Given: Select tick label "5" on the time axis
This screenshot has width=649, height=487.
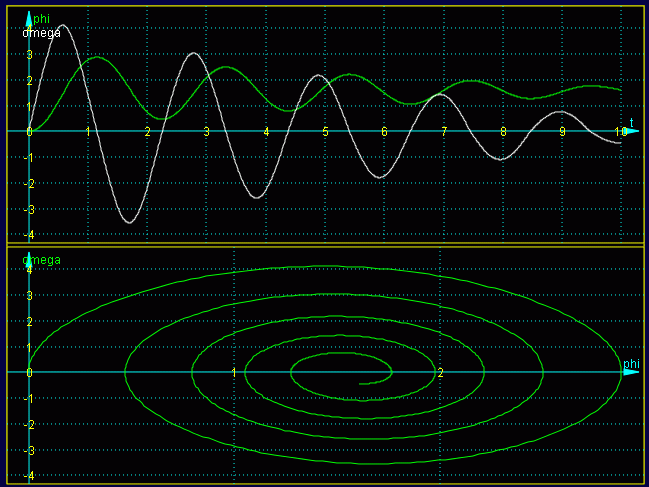Looking at the screenshot, I should 325,132.
